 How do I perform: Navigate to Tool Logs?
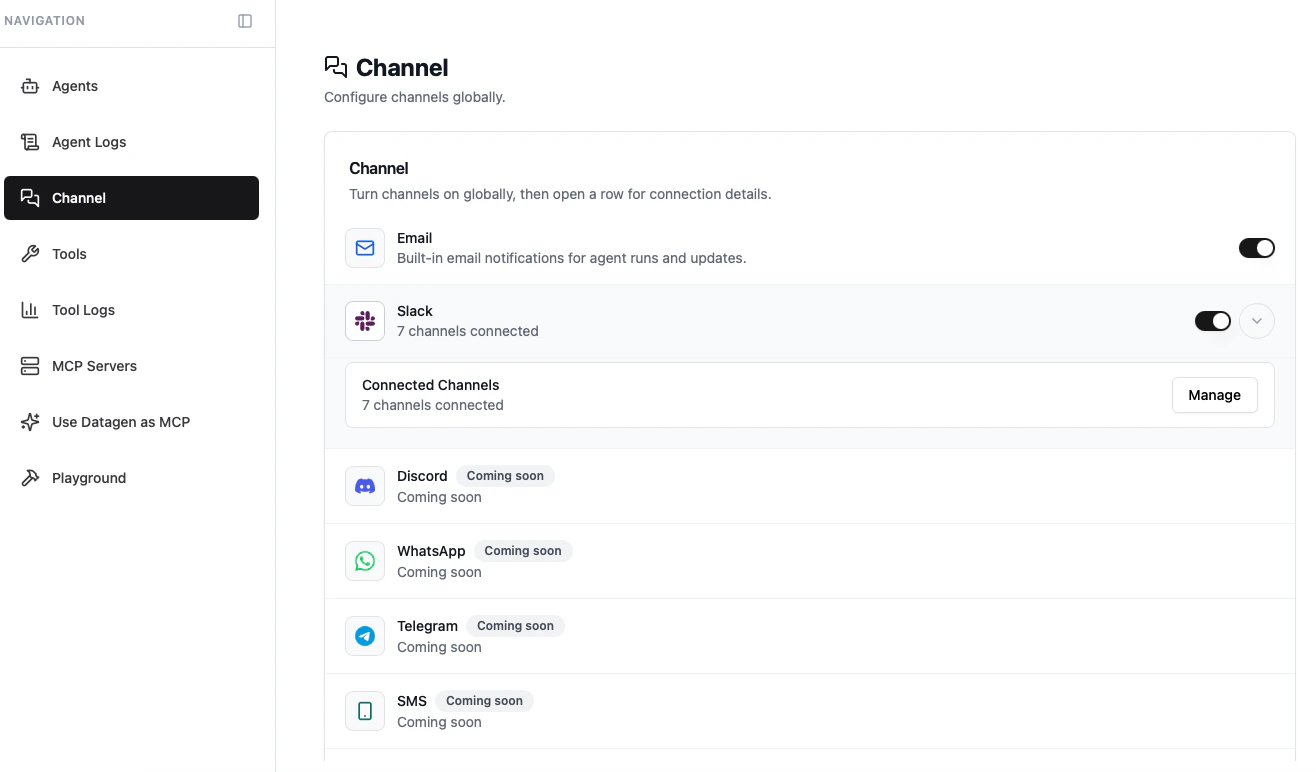132,310
